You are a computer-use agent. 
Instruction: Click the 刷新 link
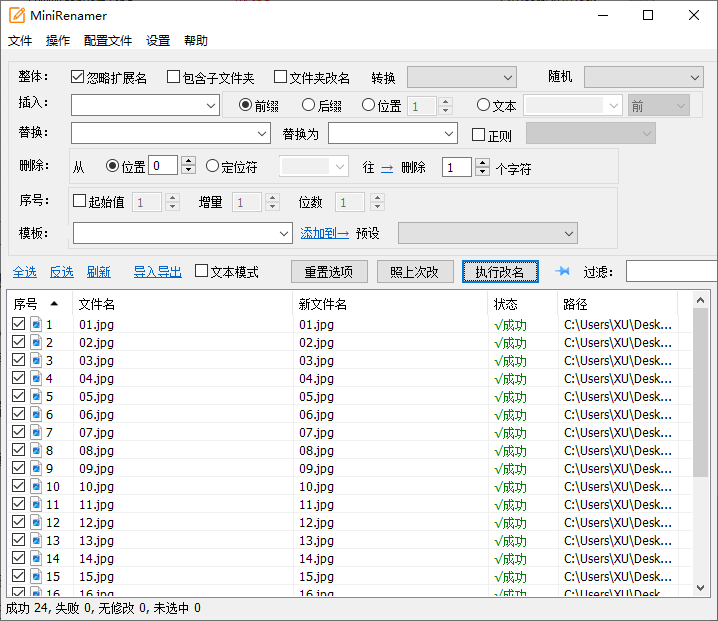(x=99, y=272)
